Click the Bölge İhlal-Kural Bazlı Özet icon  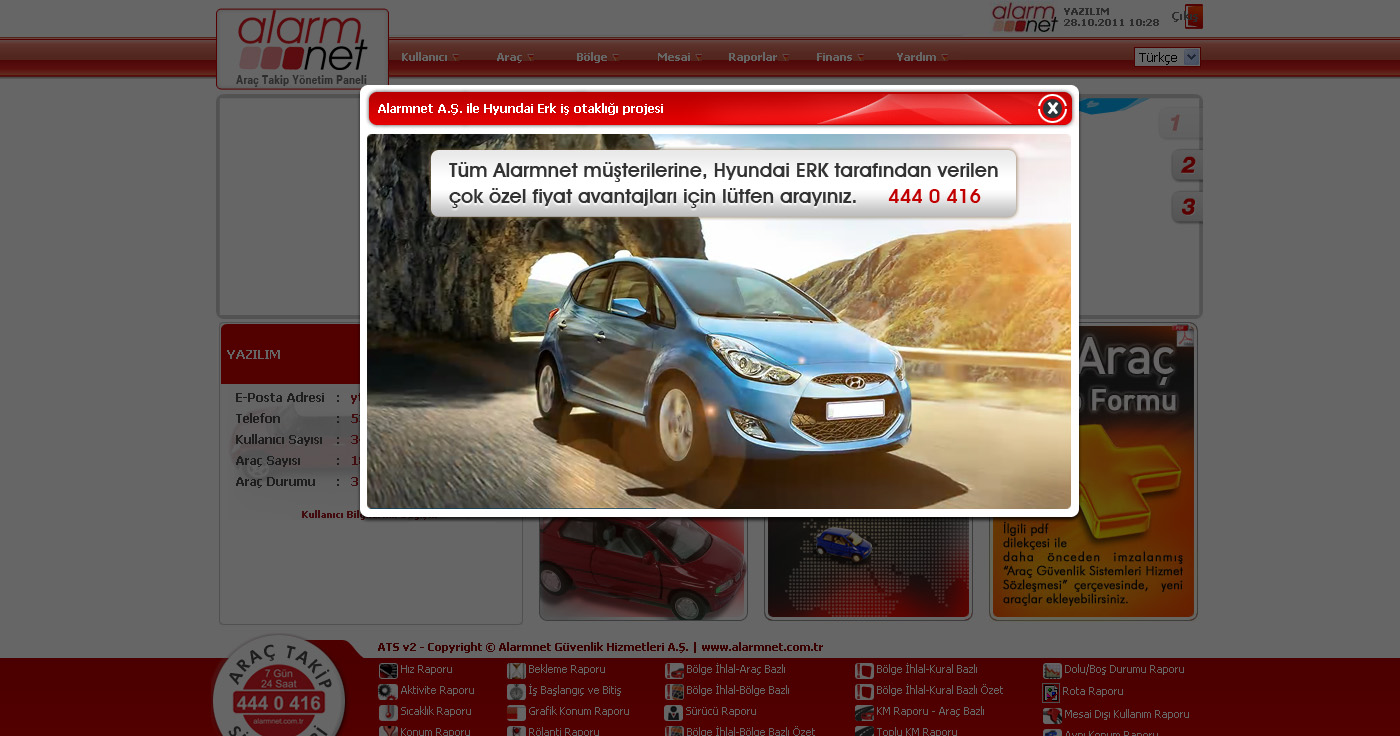pos(864,691)
